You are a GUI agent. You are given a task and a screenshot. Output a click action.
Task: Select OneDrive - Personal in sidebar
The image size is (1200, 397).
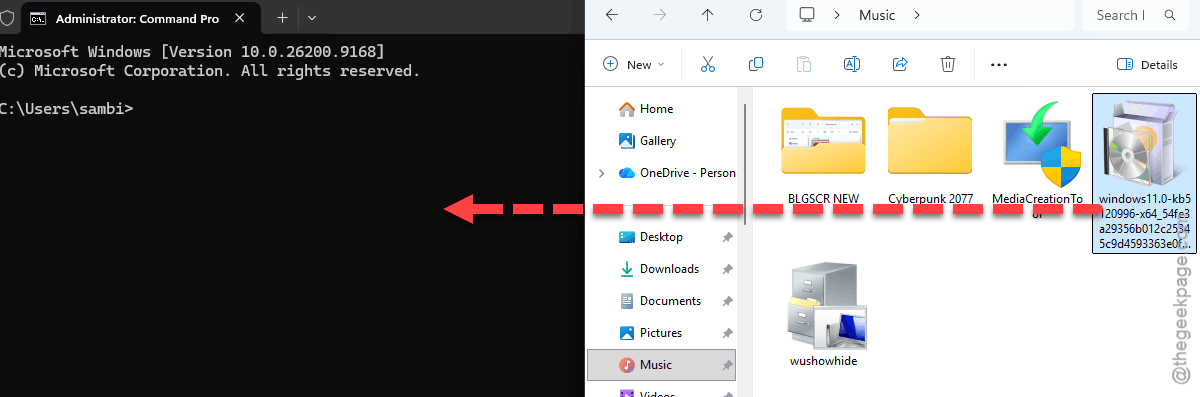676,172
